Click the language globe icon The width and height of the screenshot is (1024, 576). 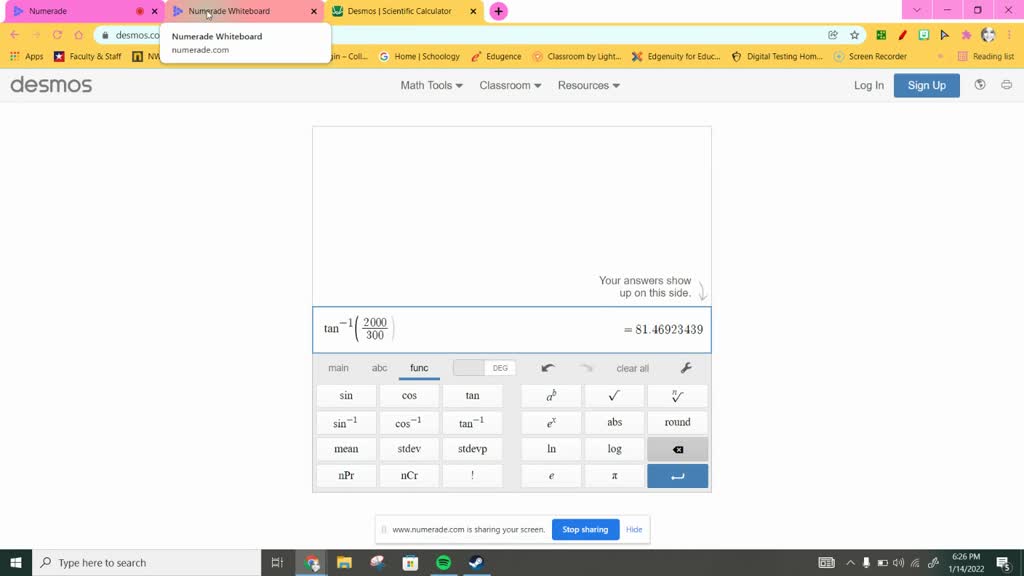click(x=979, y=85)
